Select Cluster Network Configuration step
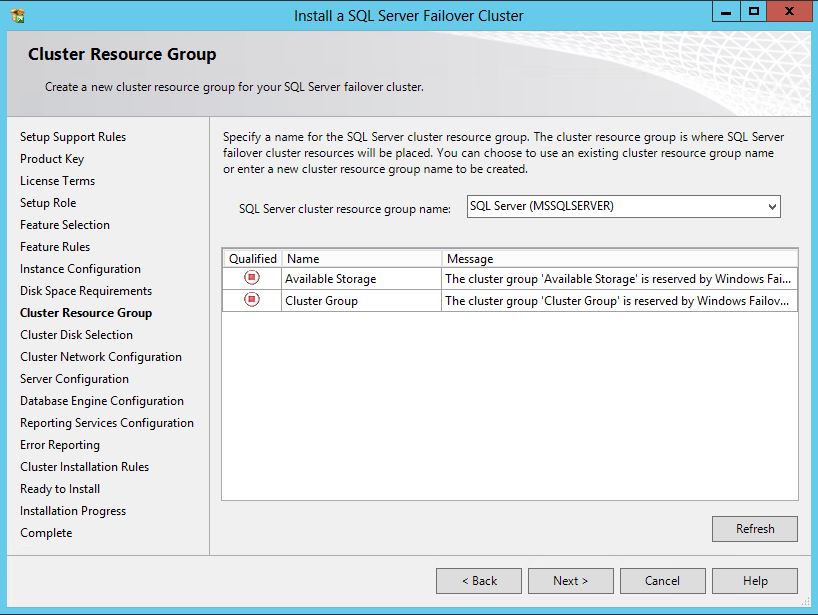The image size is (818, 615). [101, 357]
